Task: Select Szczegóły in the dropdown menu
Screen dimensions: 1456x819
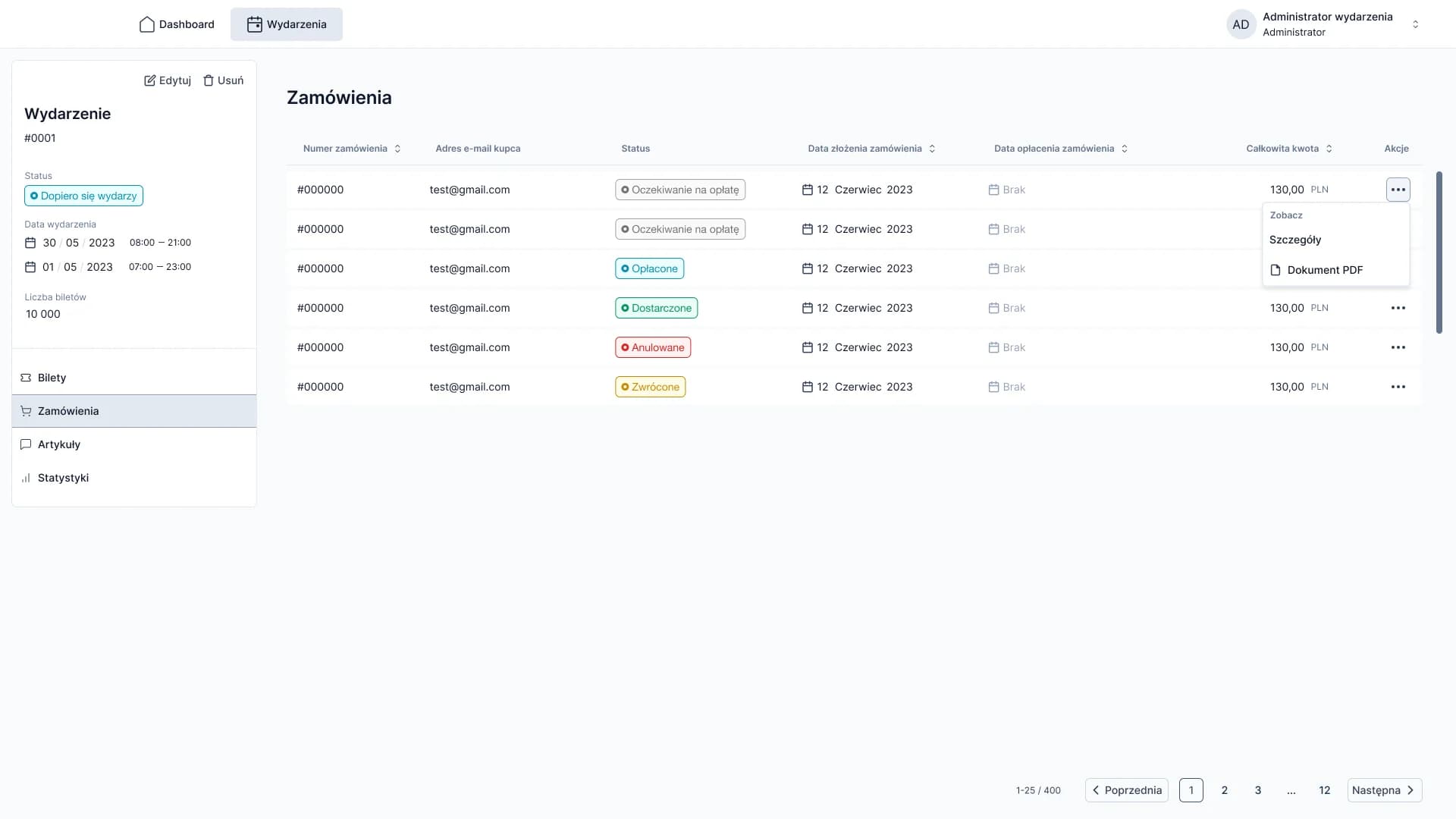Action: click(1295, 240)
